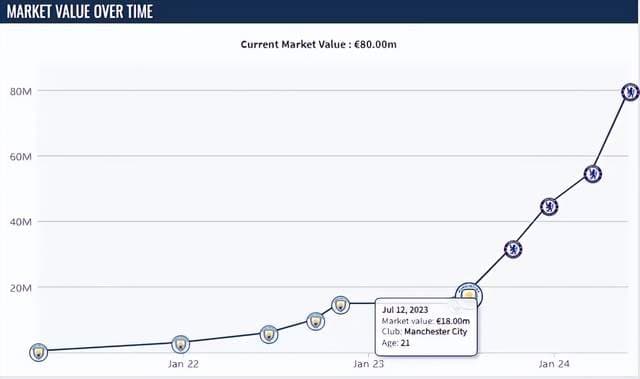
Task: Click the Chelsea badge just above 40M
Action: tap(549, 207)
